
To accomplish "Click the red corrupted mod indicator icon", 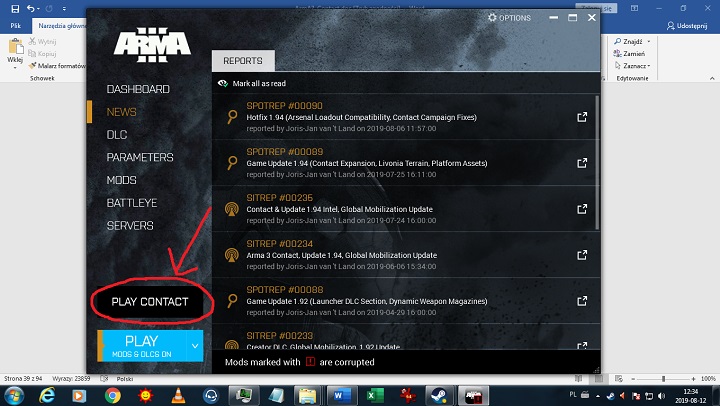I will (x=310, y=361).
